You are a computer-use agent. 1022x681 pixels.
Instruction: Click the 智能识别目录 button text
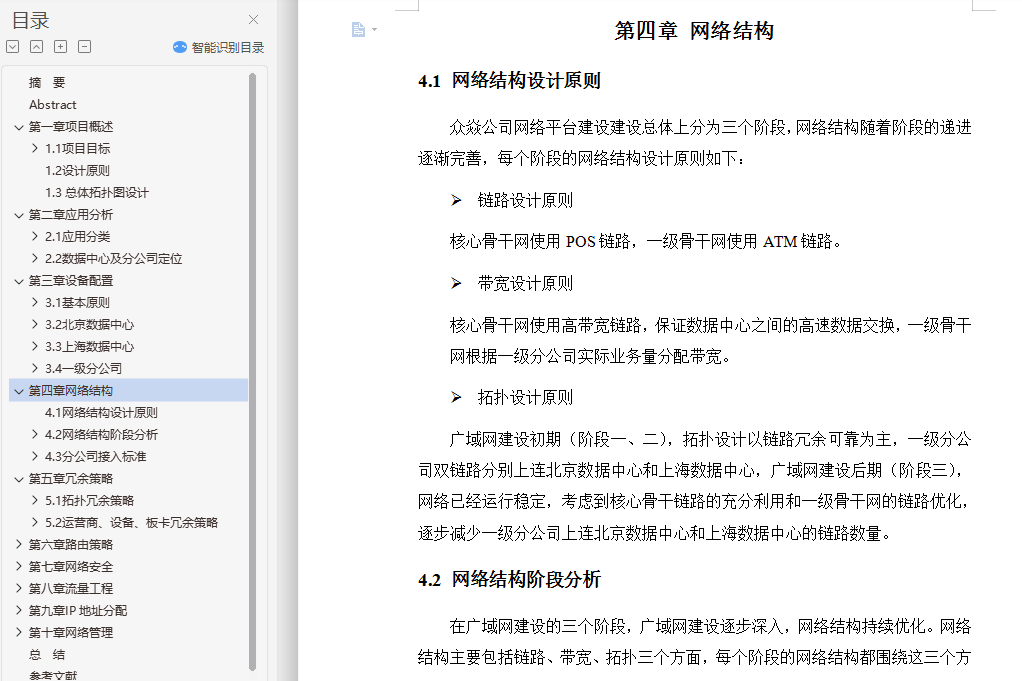227,47
